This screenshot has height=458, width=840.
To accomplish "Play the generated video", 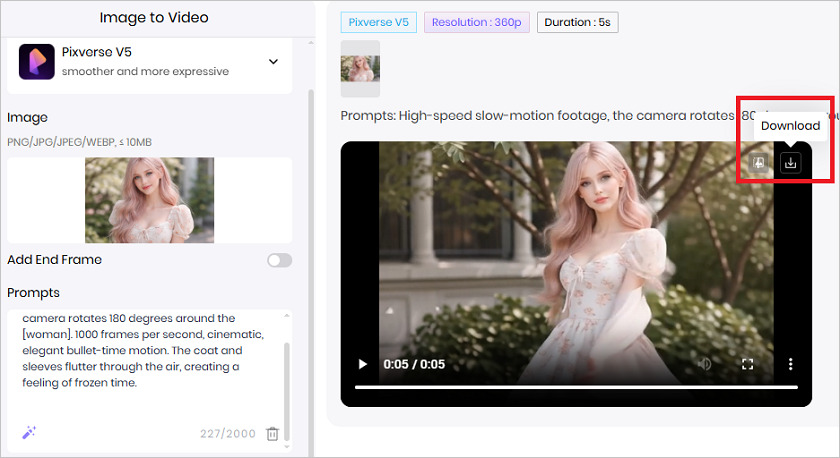I will coord(363,364).
